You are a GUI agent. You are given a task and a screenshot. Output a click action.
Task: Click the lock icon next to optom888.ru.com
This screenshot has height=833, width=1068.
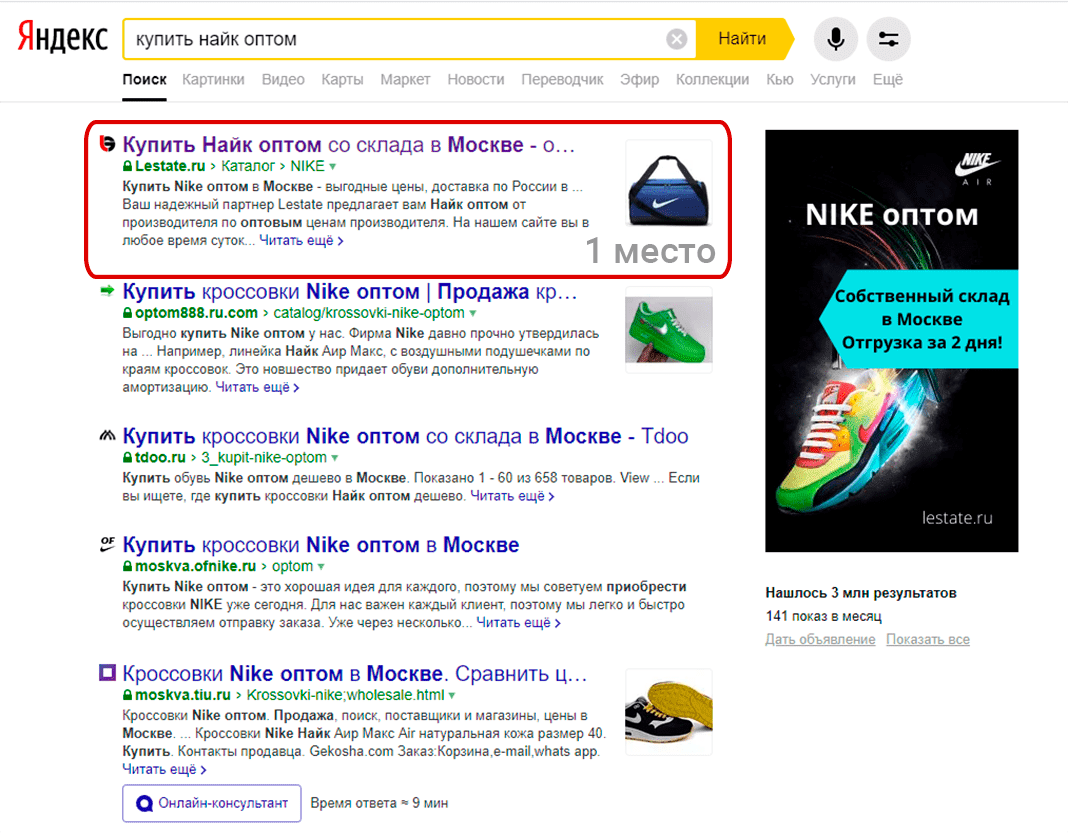pyautogui.click(x=127, y=313)
